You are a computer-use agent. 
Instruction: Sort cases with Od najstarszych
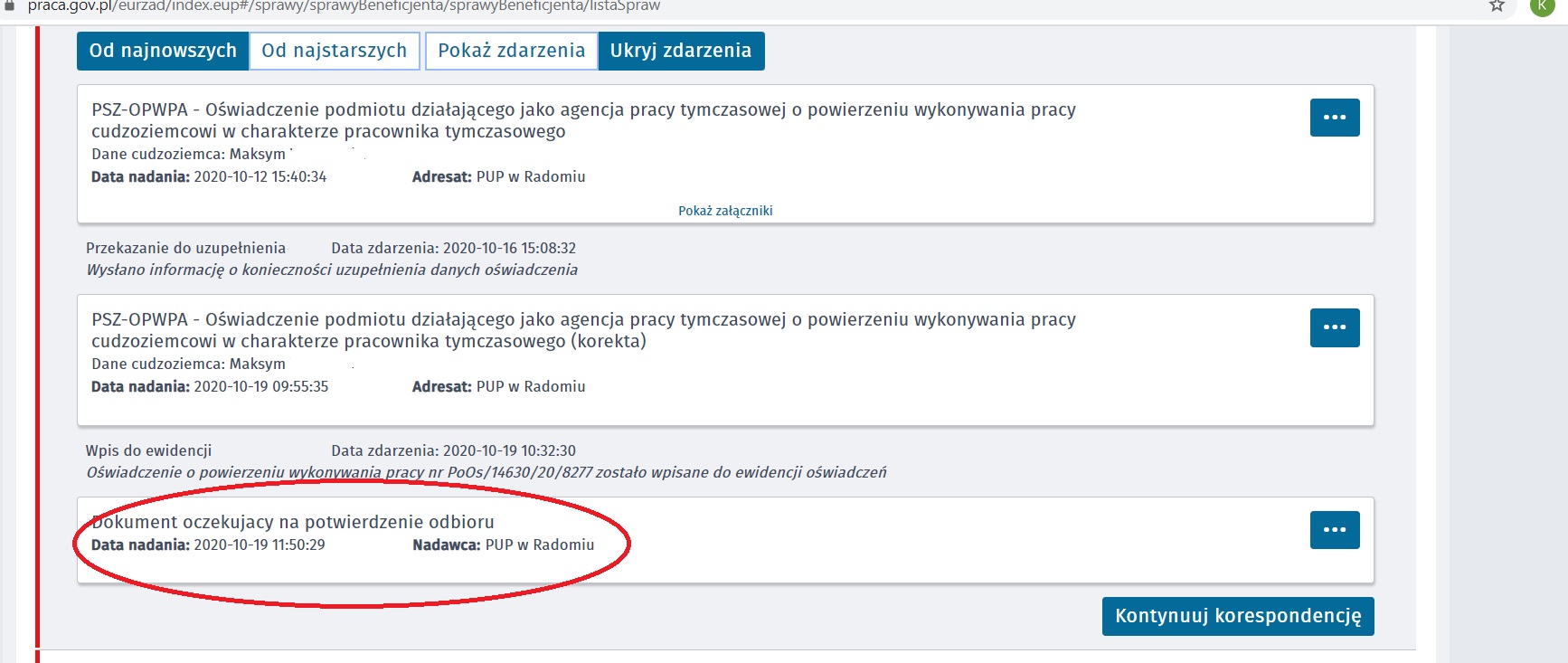(x=334, y=51)
